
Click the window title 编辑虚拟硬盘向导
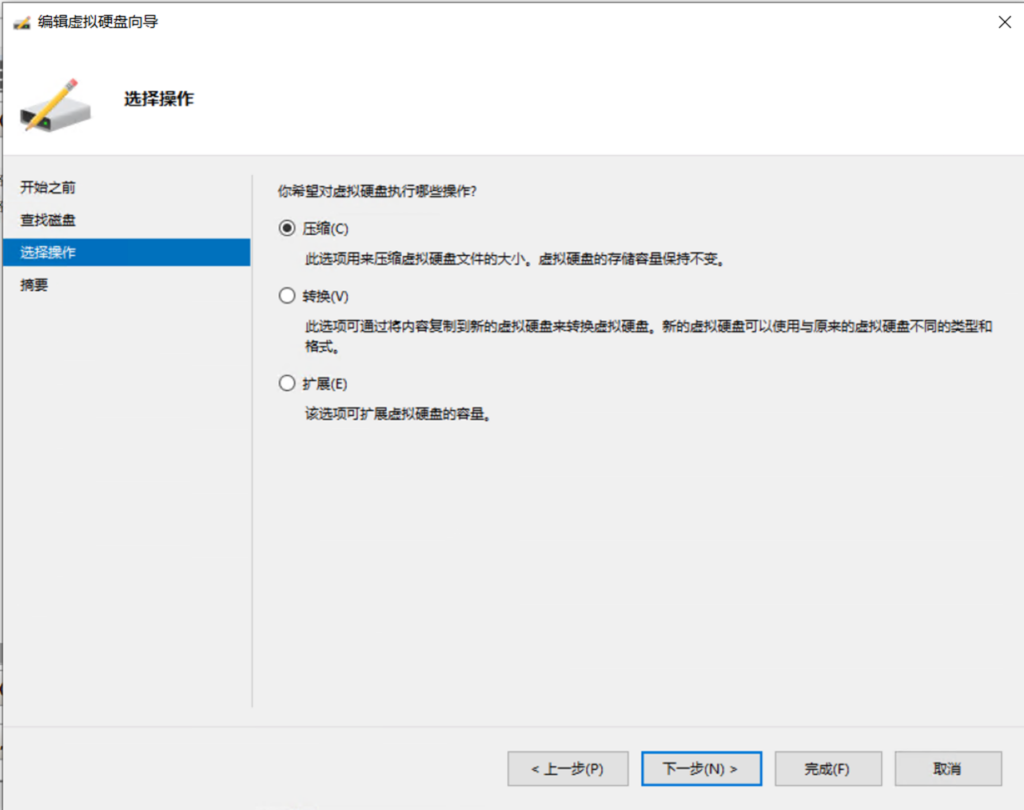(x=98, y=22)
